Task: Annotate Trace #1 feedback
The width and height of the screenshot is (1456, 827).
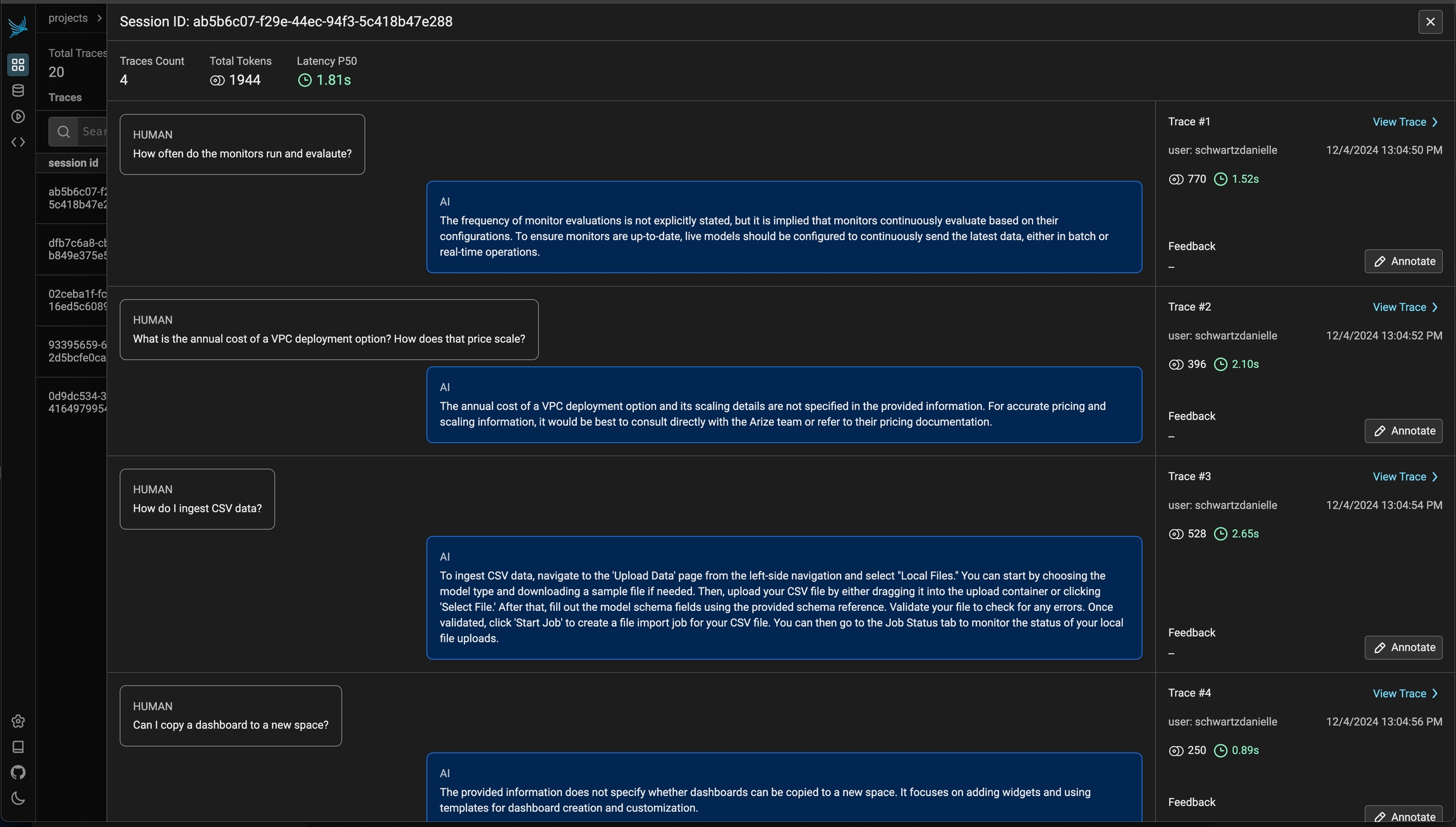Action: [1403, 262]
